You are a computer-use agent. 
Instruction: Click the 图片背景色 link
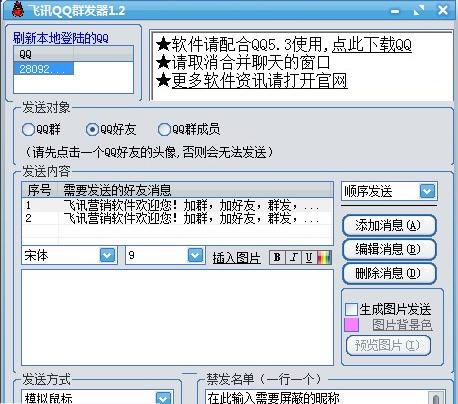[402, 325]
